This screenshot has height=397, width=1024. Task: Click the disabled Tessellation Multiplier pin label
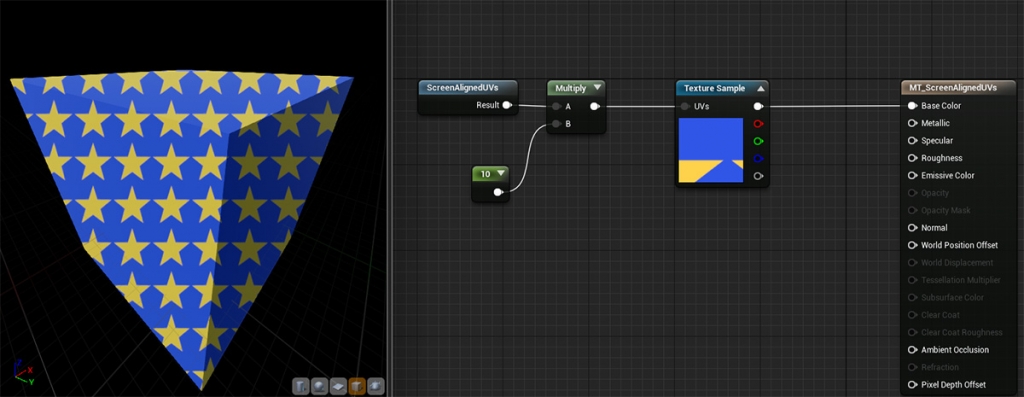click(x=961, y=280)
